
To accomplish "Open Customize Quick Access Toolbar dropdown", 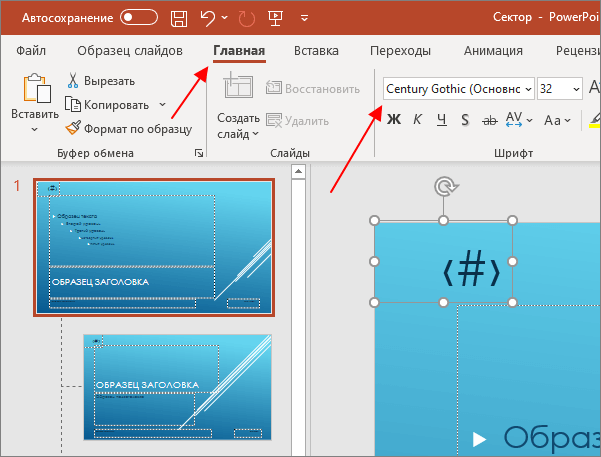I will 304,18.
